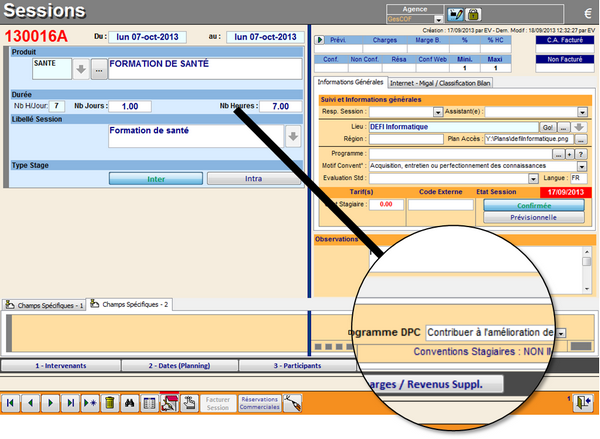Open search with binoculars icon
The width and height of the screenshot is (600, 439).
coord(129,403)
